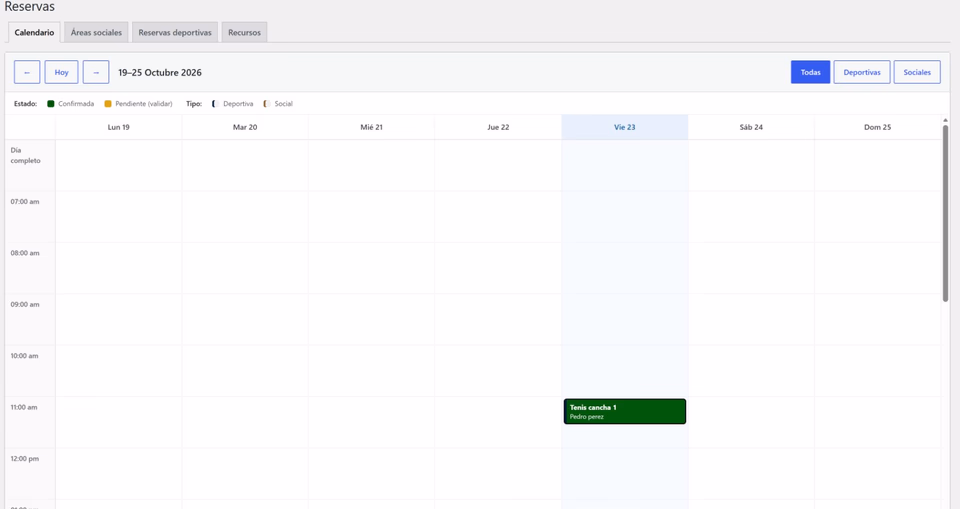Click the 08:00 am time label
960x509 pixels.
point(24,253)
